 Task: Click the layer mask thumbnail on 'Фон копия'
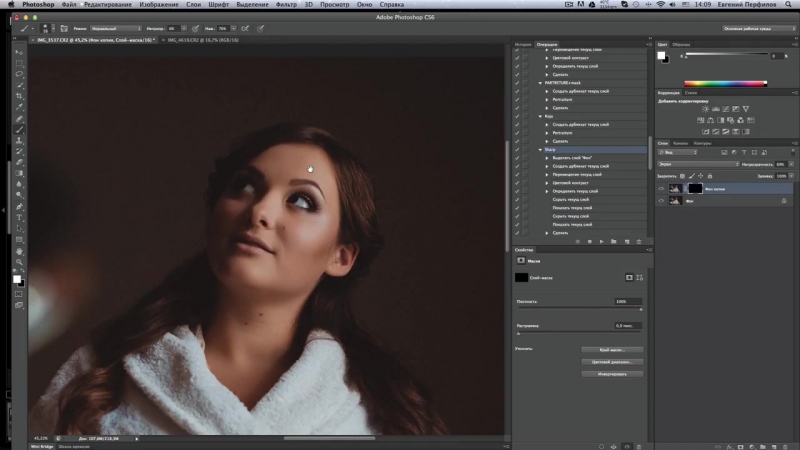695,188
